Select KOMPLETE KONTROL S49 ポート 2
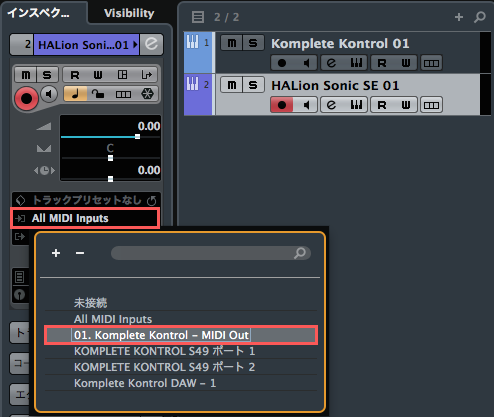This screenshot has height=417, width=494. pos(181,367)
